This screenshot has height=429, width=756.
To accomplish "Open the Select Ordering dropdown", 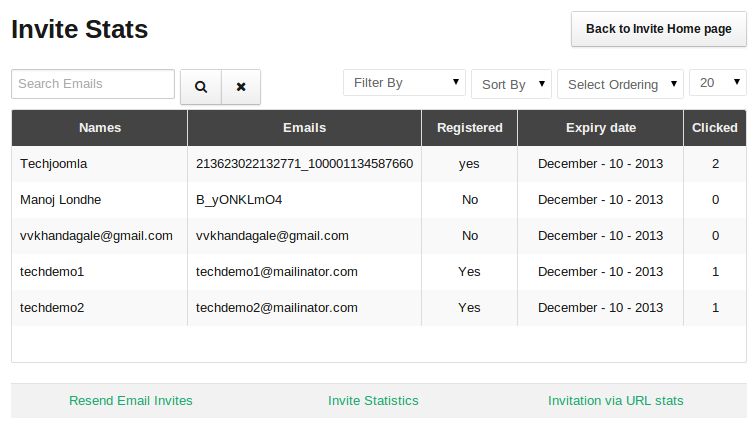I will pos(620,84).
